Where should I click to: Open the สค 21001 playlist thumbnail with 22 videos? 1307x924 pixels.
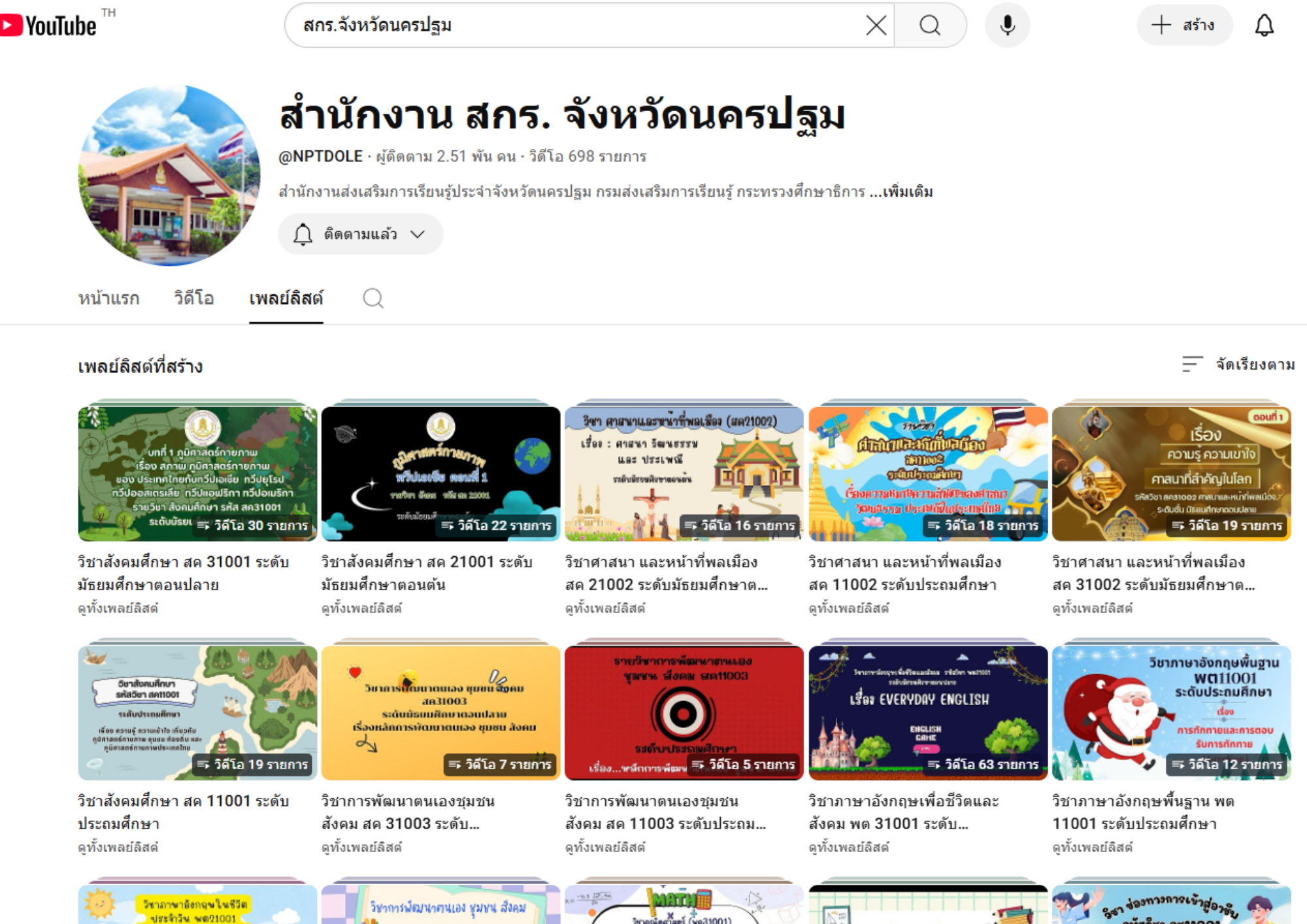[440, 474]
